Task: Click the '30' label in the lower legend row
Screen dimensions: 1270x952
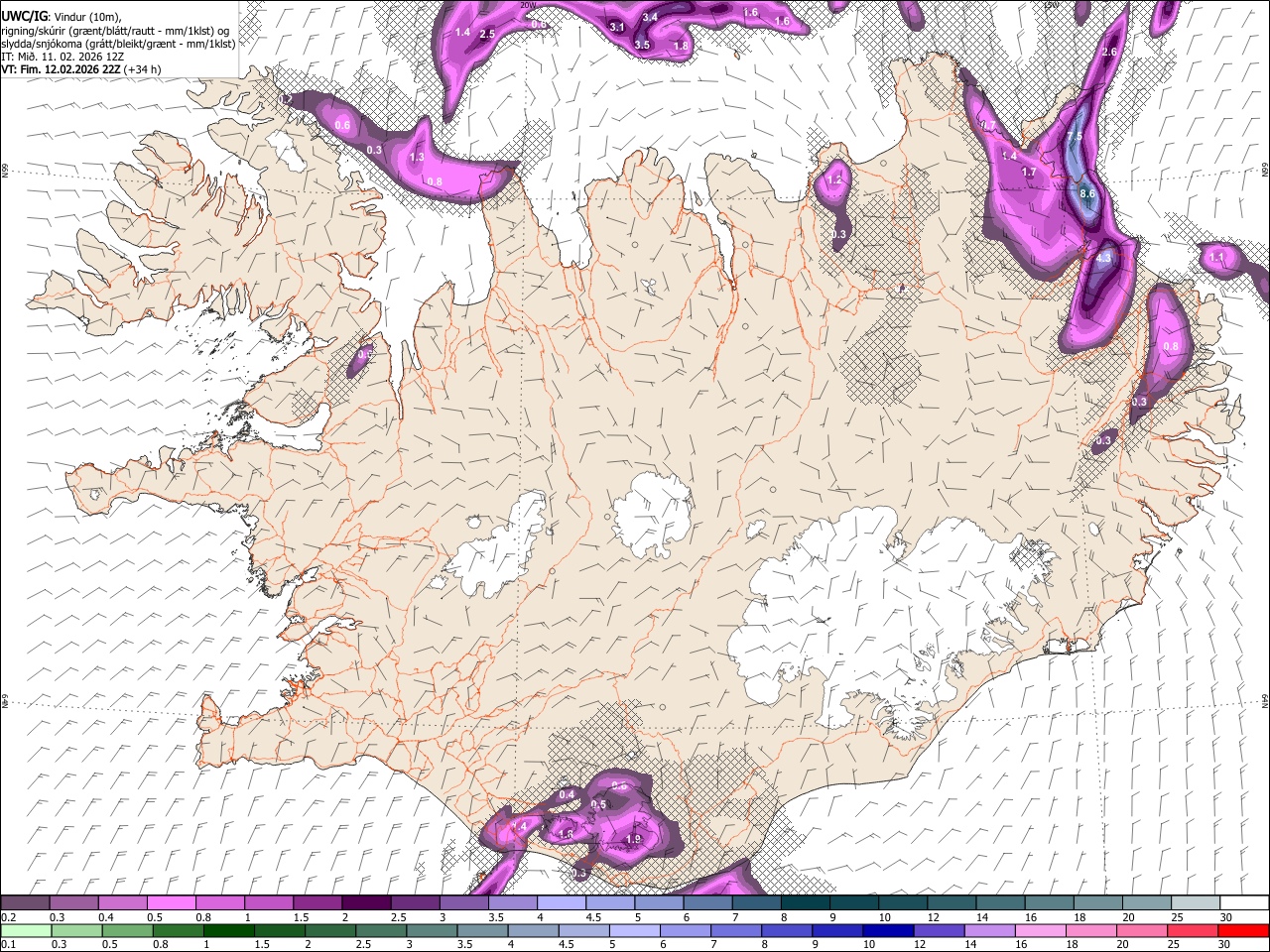Action: tap(1223, 945)
